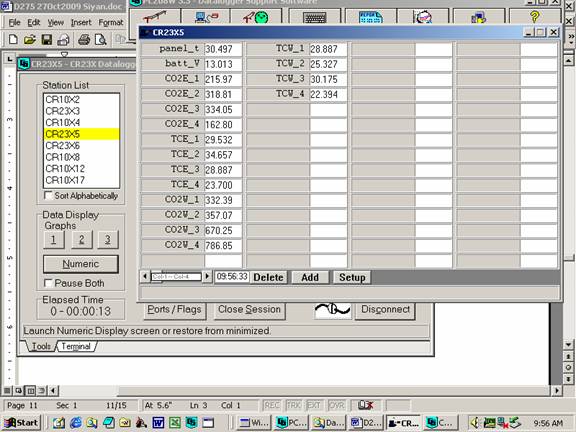Launch the Numeric display button

tap(81, 264)
